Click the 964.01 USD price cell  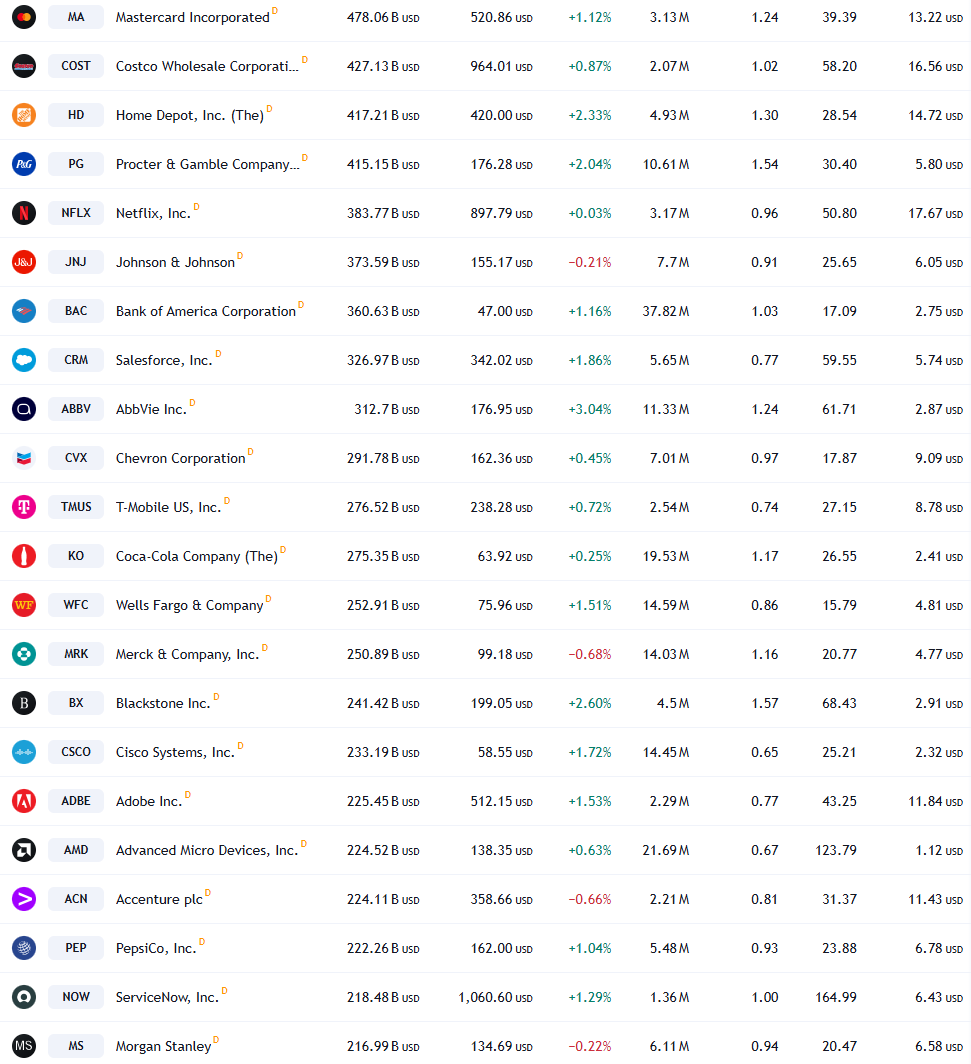tap(501, 66)
